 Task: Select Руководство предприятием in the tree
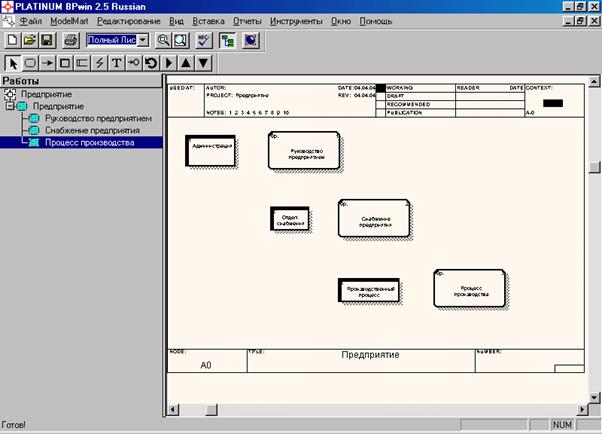click(x=98, y=118)
